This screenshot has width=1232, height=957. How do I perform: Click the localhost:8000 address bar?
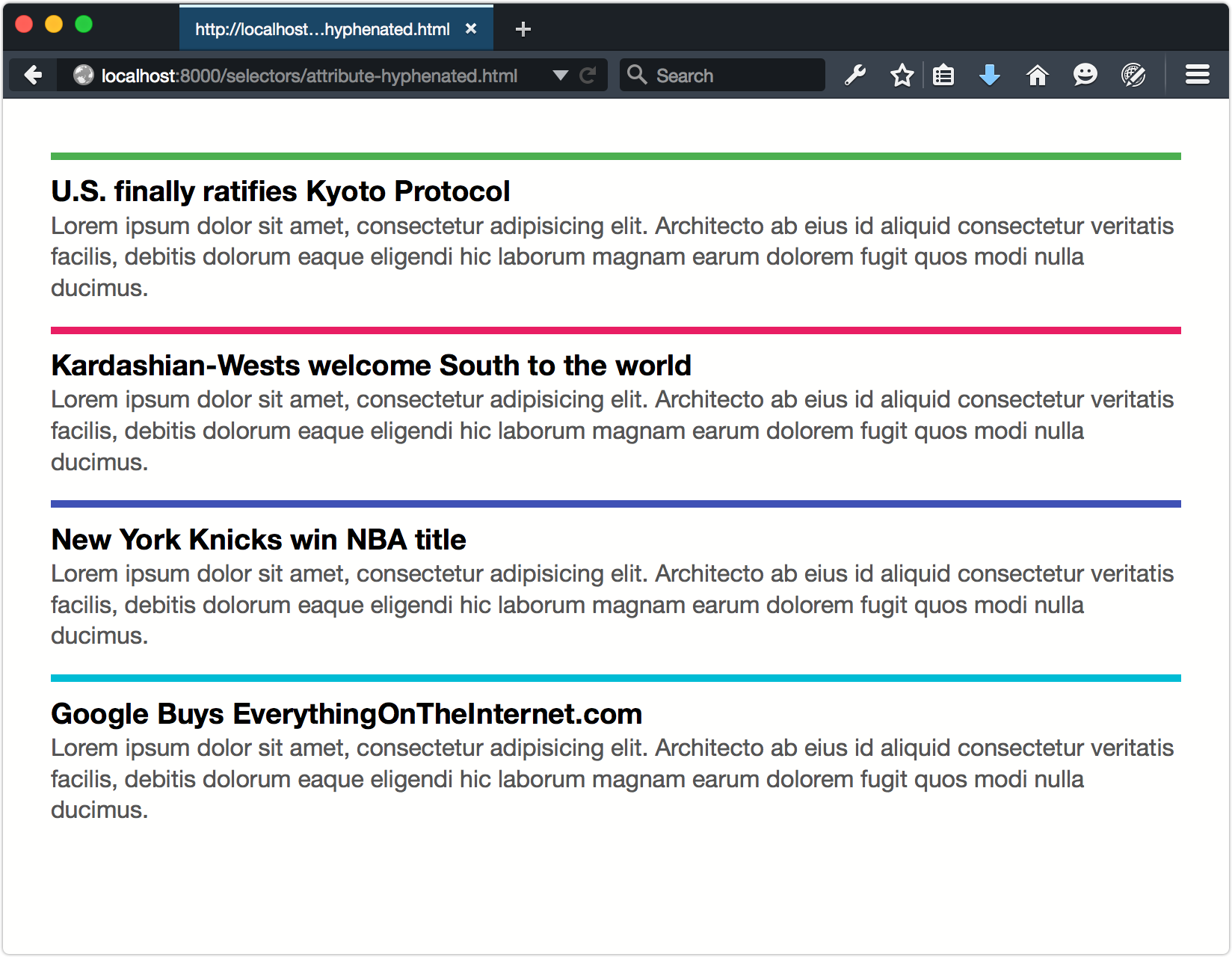(309, 76)
